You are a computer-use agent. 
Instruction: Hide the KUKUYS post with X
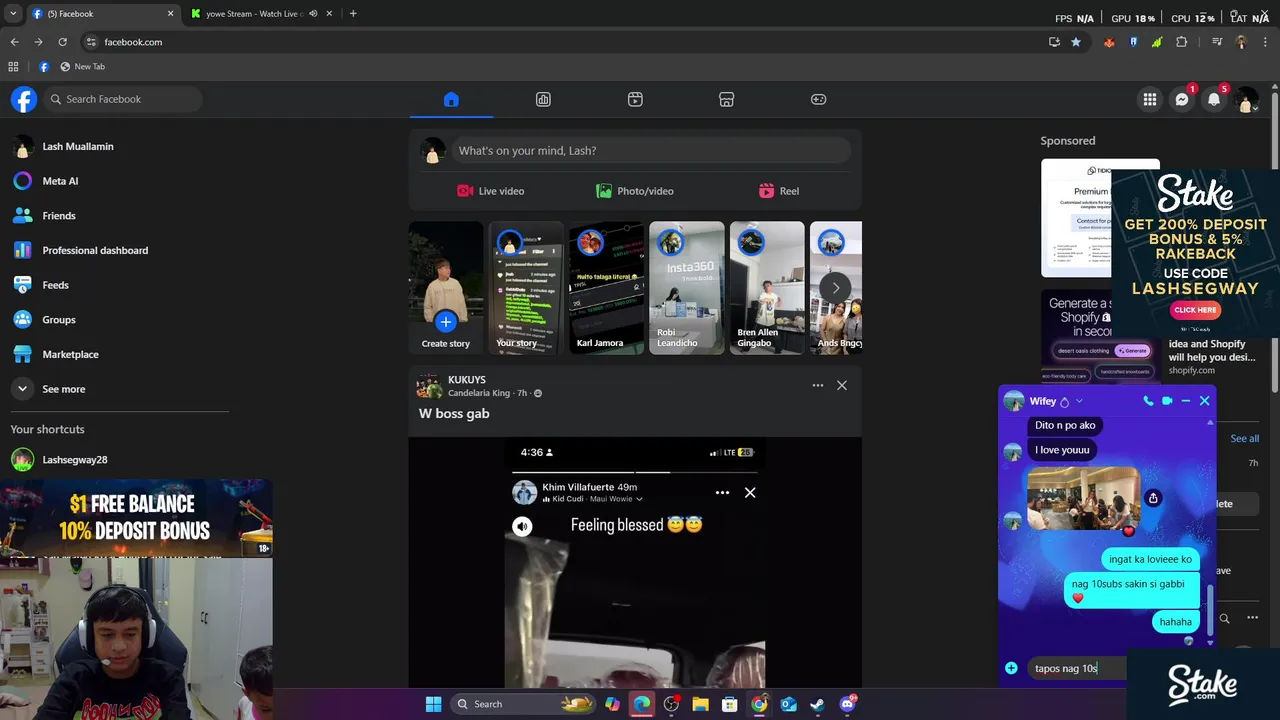[842, 385]
